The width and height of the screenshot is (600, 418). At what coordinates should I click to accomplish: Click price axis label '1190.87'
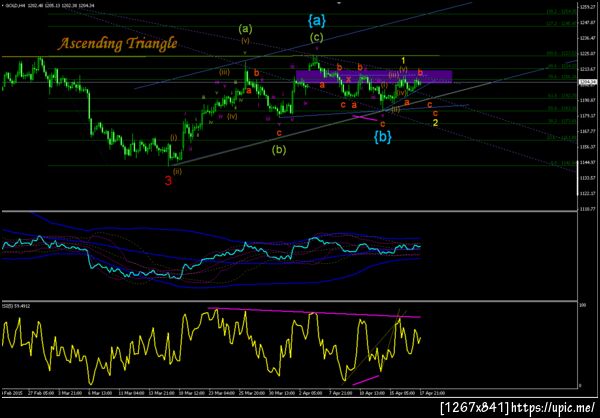click(587, 100)
